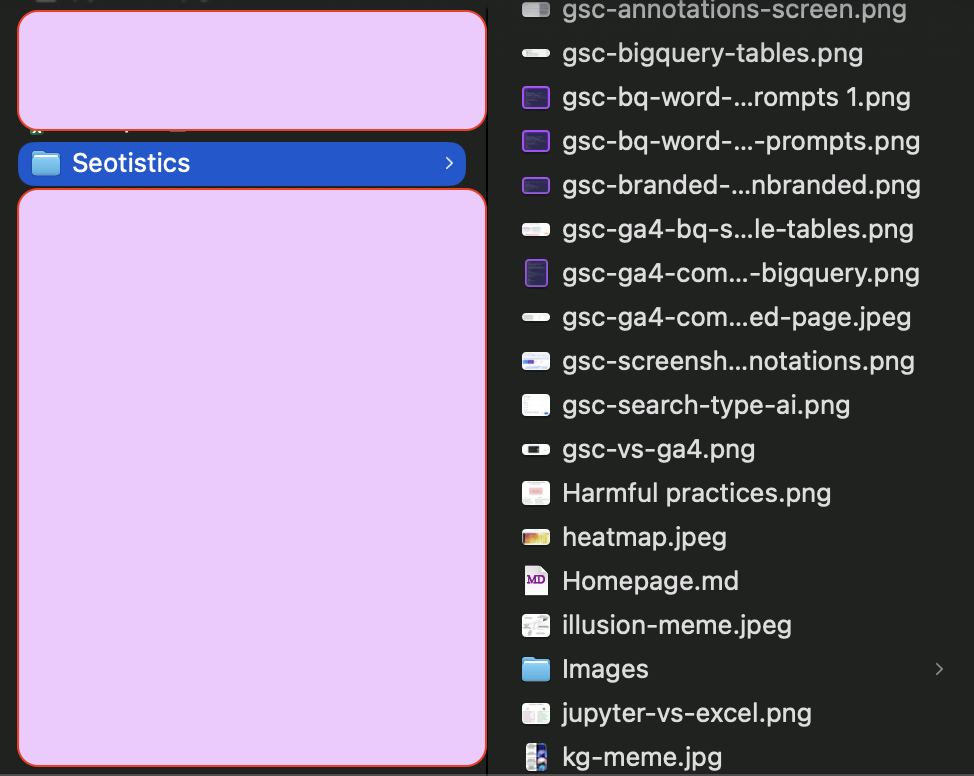This screenshot has width=974, height=776.
Task: Click the heatmap.jpeg thumbnail icon
Action: coord(537,537)
